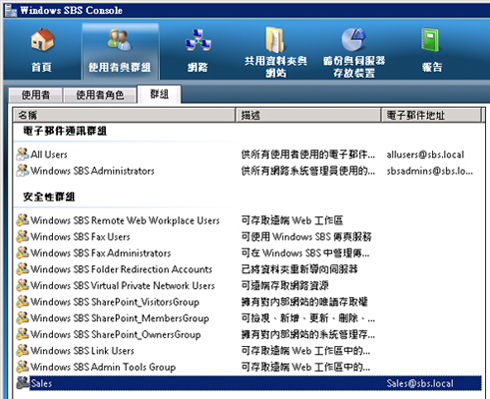The width and height of the screenshot is (490, 399).
Task: Click the icon beside Windows SBS Fax Users
Action: (23, 236)
